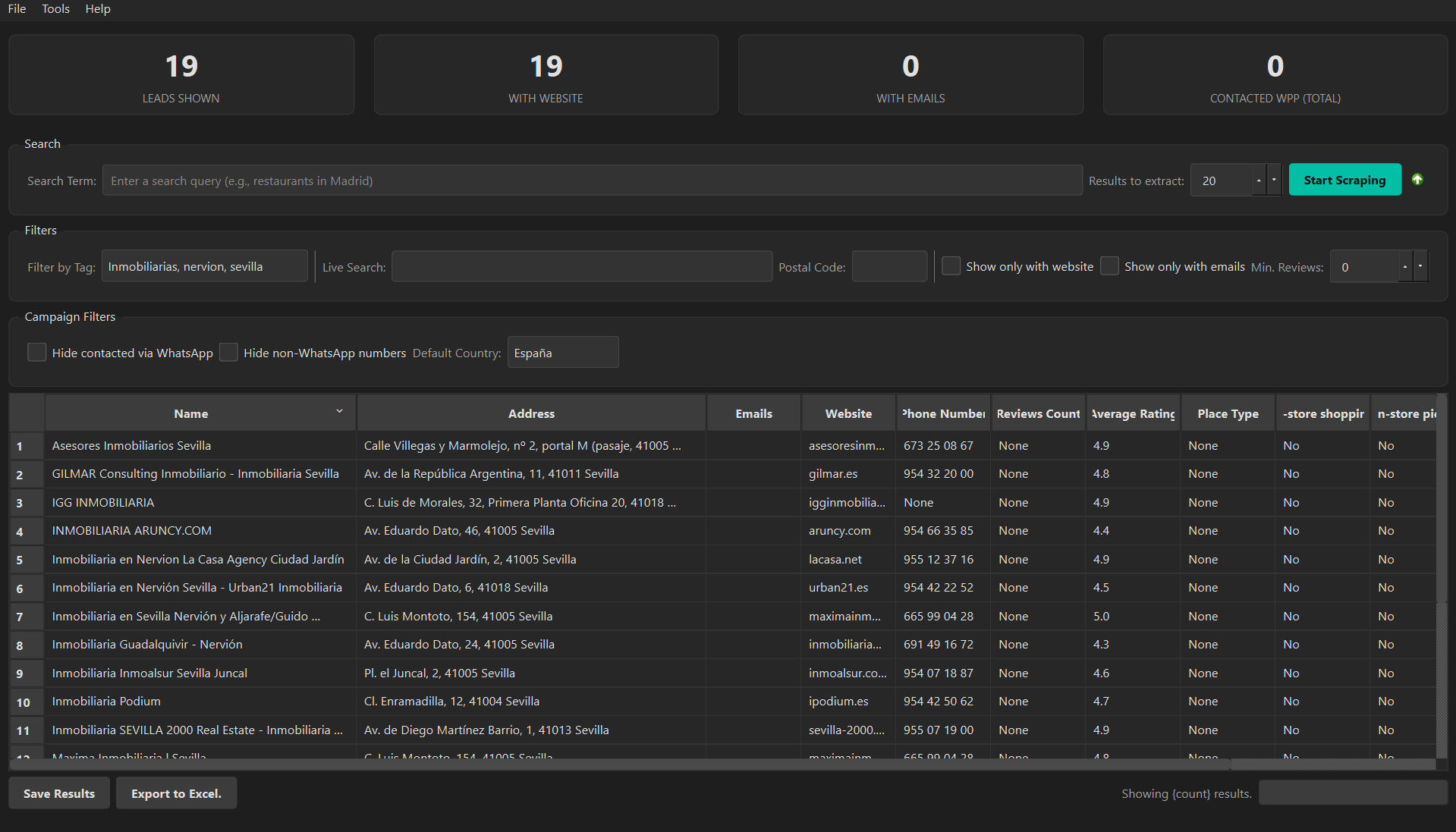Click the With Emails stat card
Image resolution: width=1456 pixels, height=832 pixels.
910,75
